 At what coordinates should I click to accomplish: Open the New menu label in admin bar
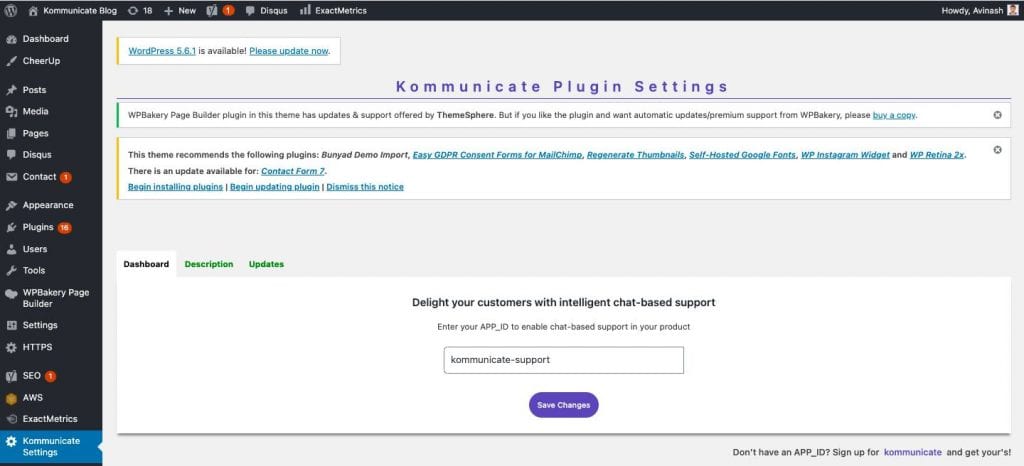pyautogui.click(x=187, y=10)
